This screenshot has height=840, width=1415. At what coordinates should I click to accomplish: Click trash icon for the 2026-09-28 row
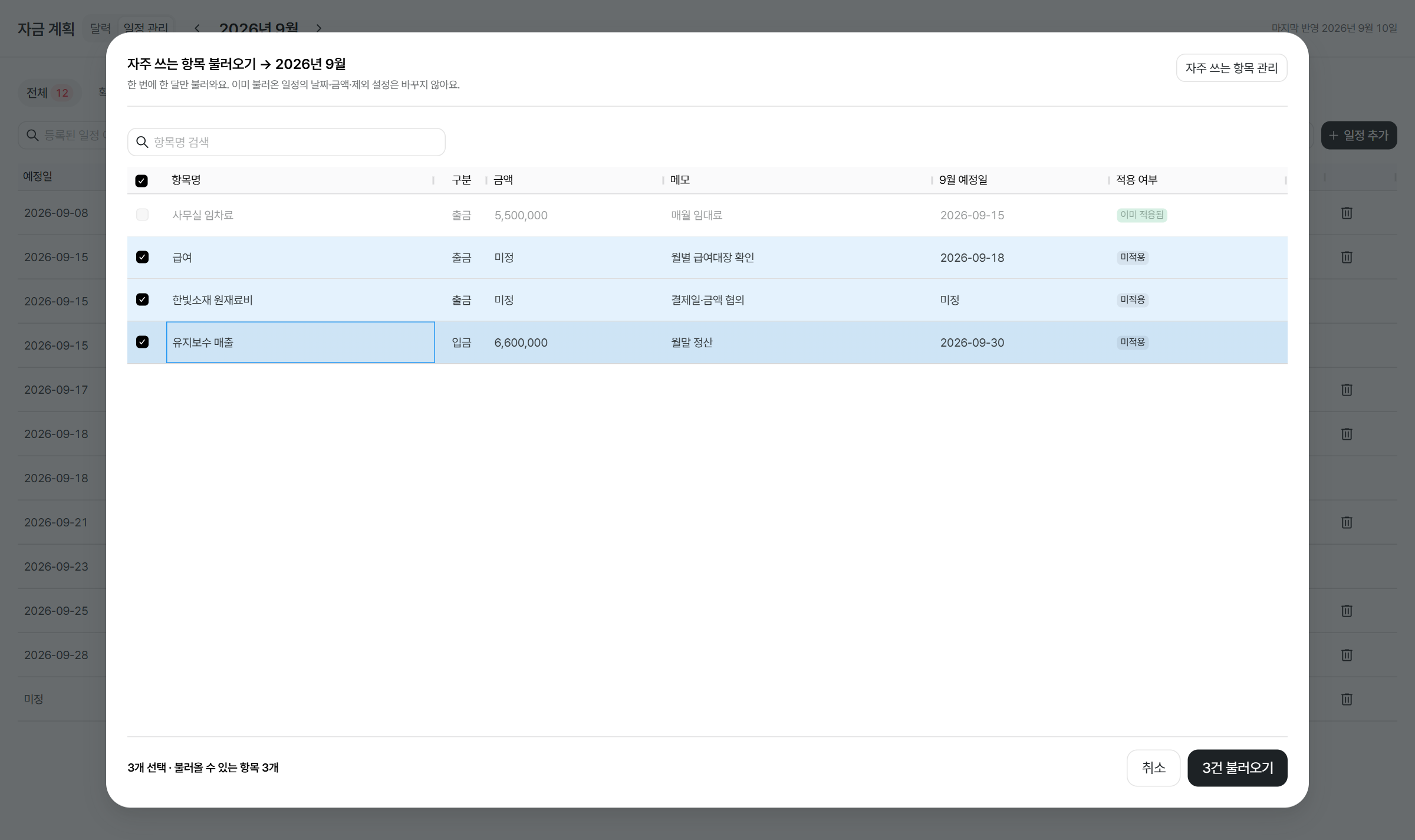(x=1347, y=655)
